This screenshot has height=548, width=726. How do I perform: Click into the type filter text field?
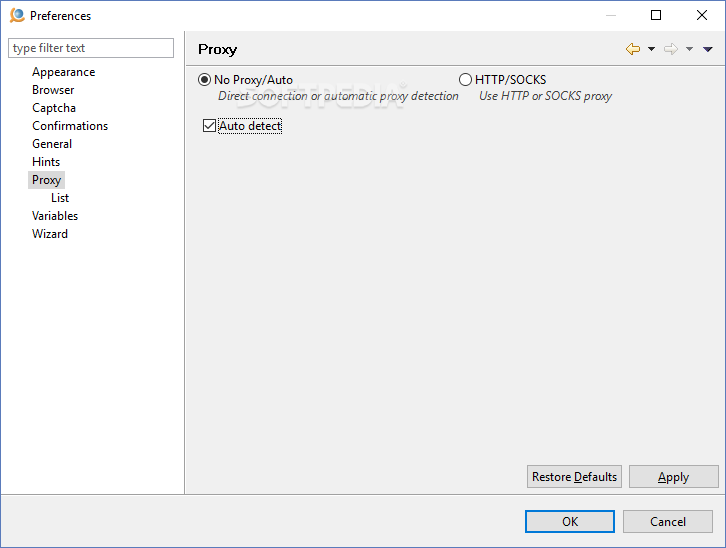point(91,48)
